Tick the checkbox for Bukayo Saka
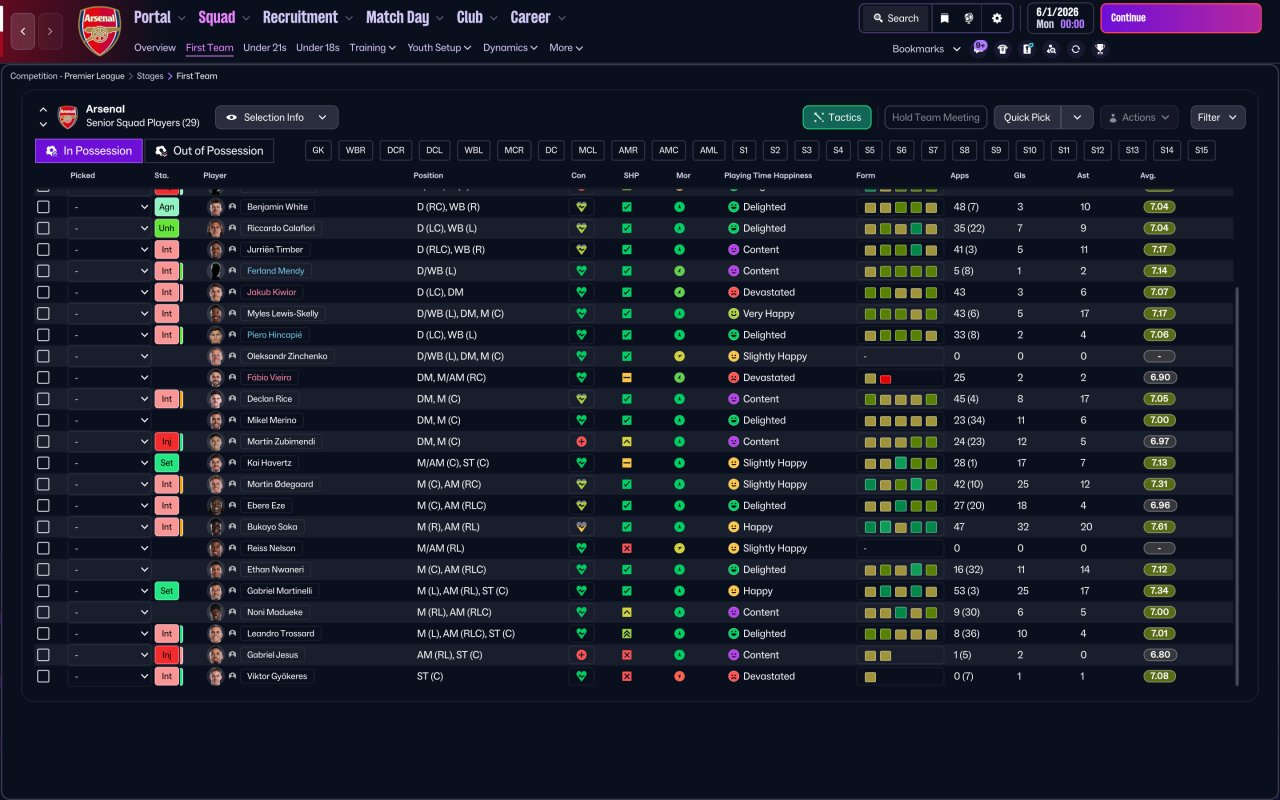Screen dimensions: 1280x800 (43, 527)
